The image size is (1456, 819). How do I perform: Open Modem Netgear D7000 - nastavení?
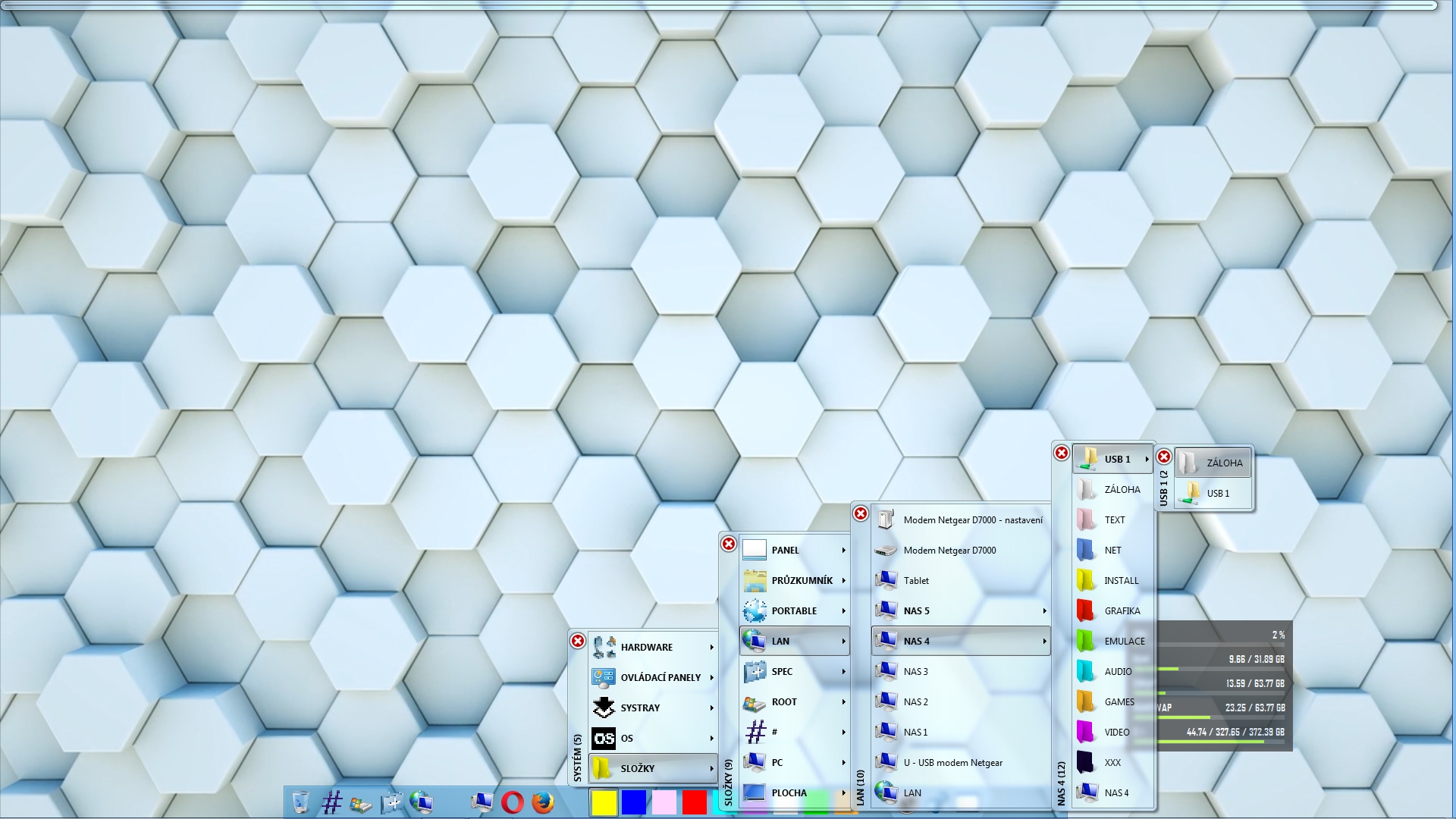pos(961,519)
